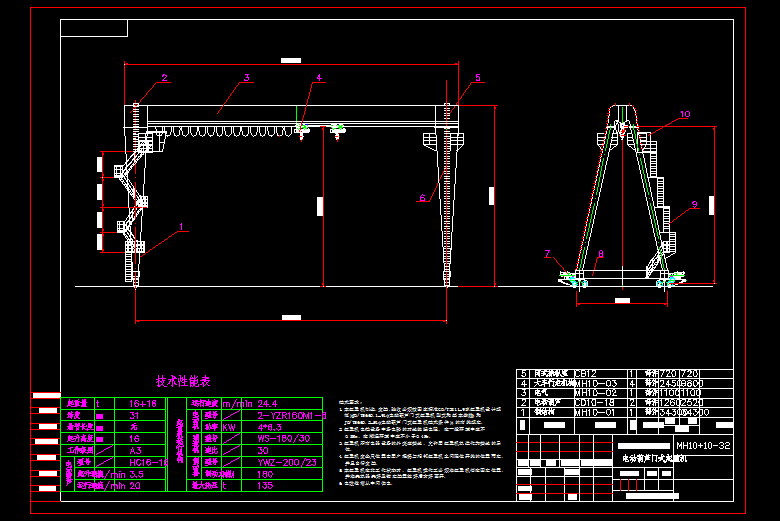
Task: Click the HC16-18 hoist model cell
Action: [148, 462]
